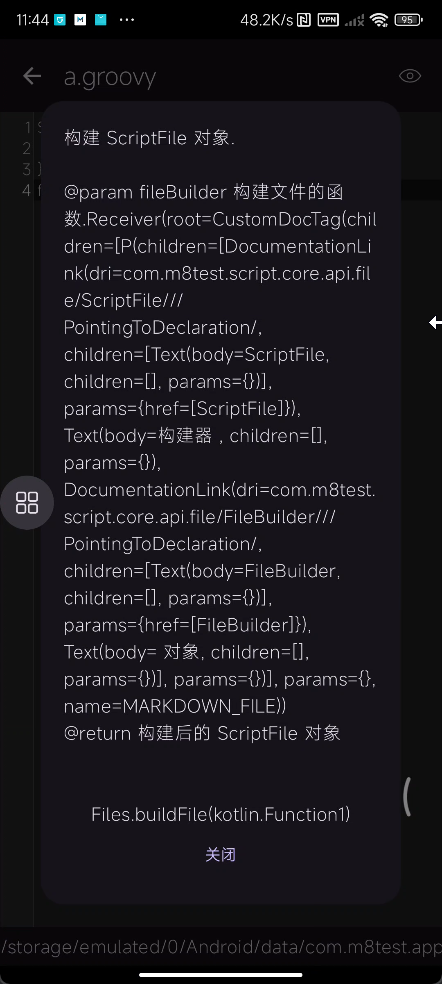This screenshot has width=442, height=984.
Task: Tap the 关闭 close button
Action: coord(220,854)
